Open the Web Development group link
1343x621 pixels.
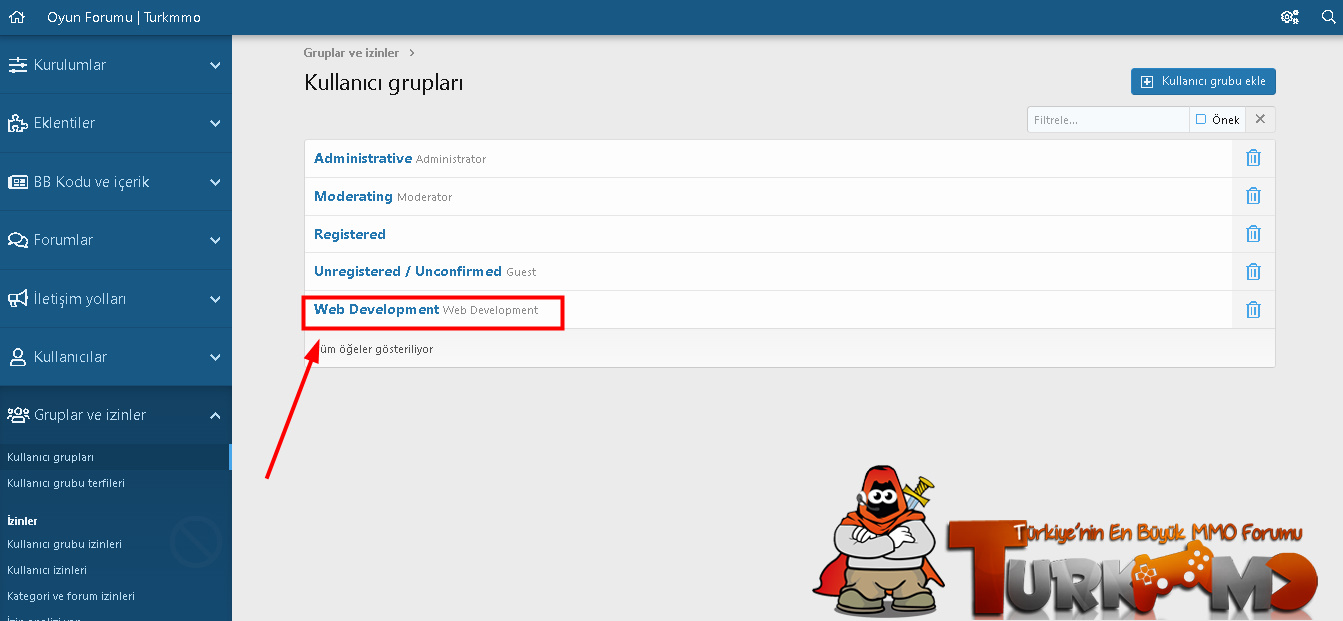376,310
